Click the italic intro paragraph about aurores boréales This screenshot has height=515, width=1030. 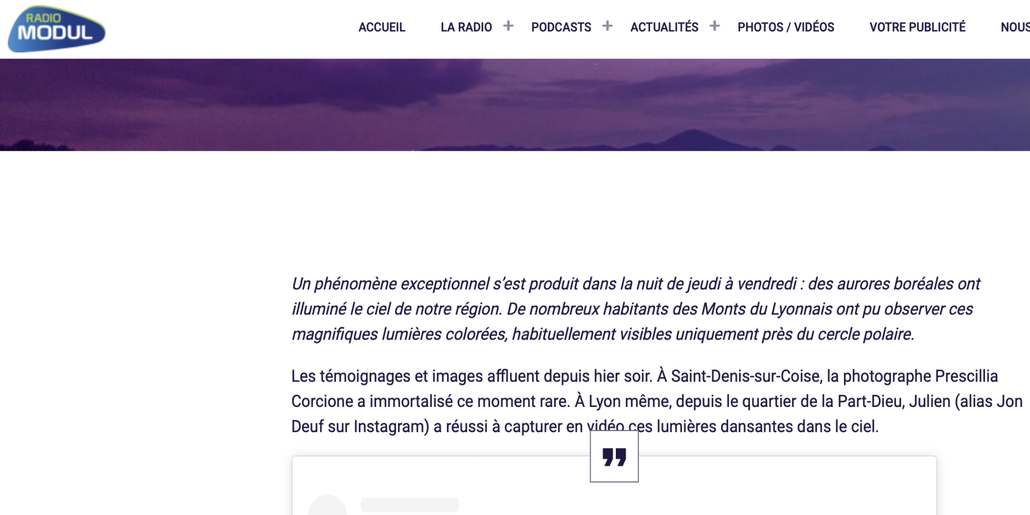(x=636, y=309)
